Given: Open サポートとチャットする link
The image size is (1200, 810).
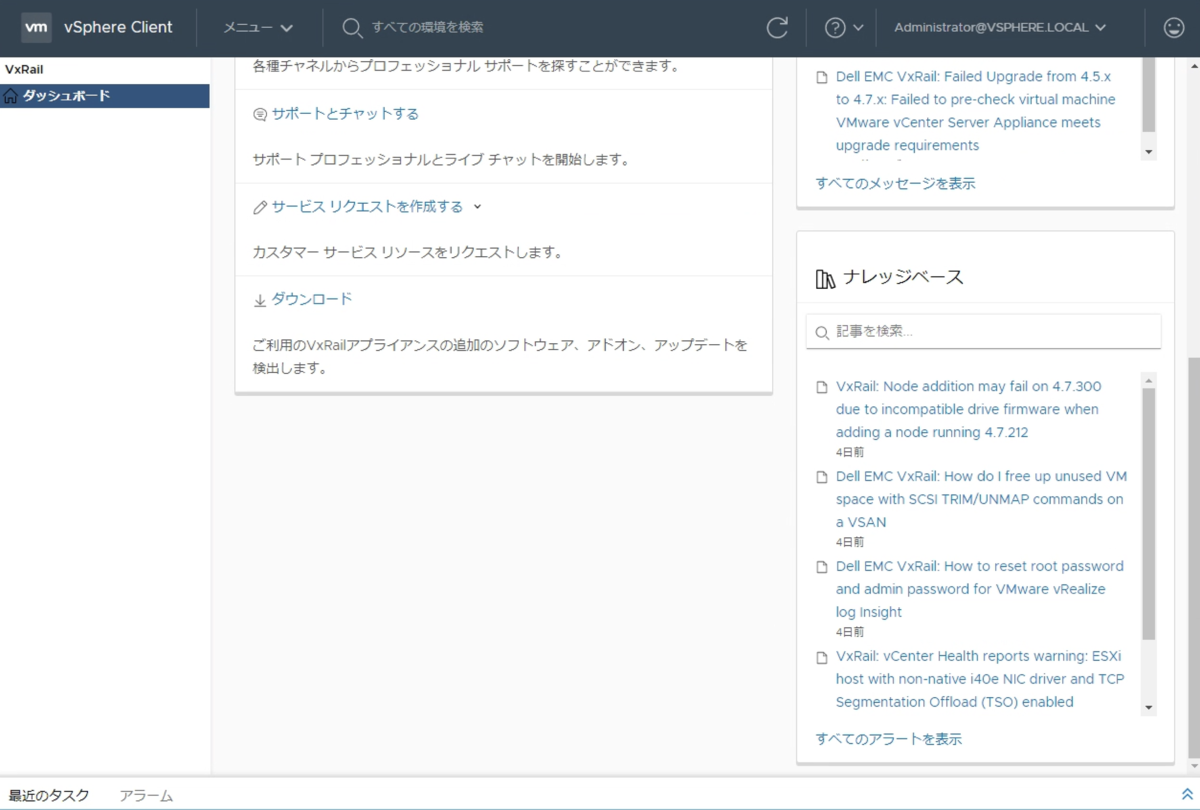Looking at the screenshot, I should tap(345, 114).
